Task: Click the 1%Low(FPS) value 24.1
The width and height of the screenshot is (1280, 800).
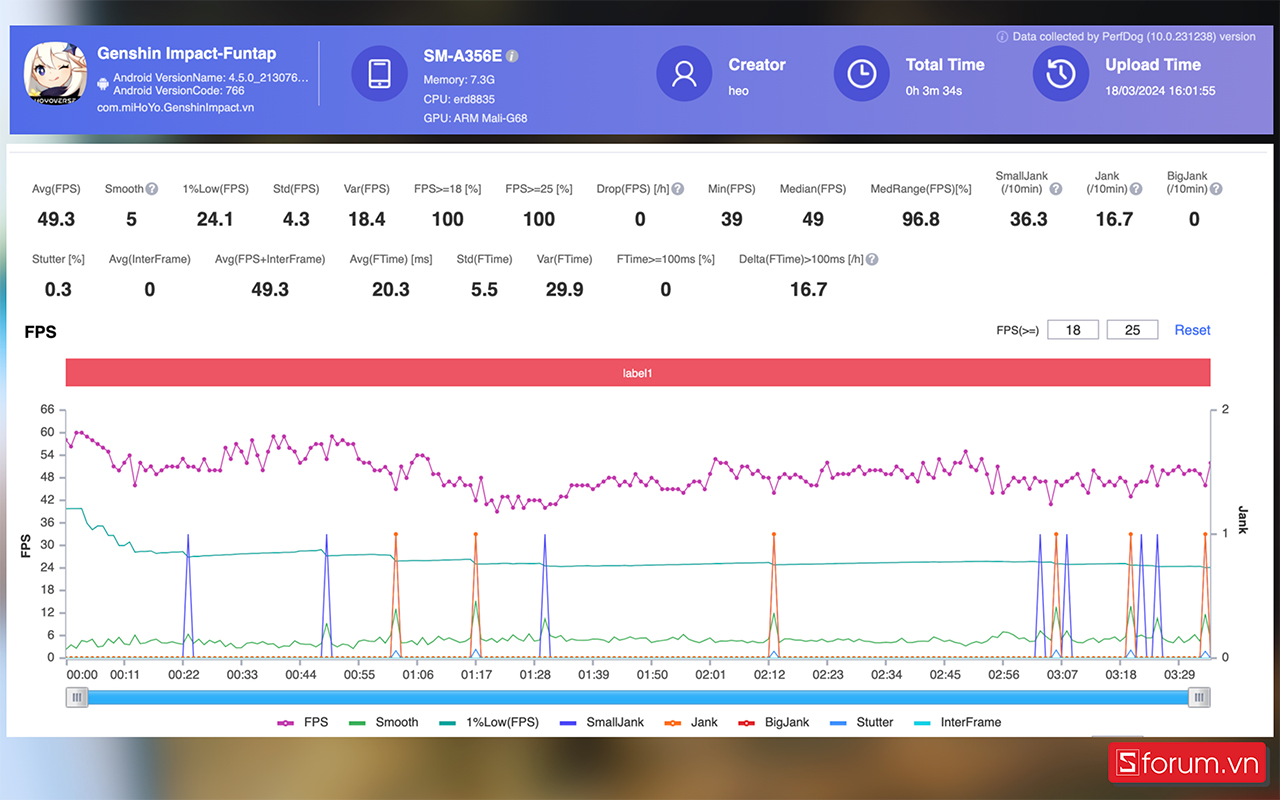Action: 215,219
